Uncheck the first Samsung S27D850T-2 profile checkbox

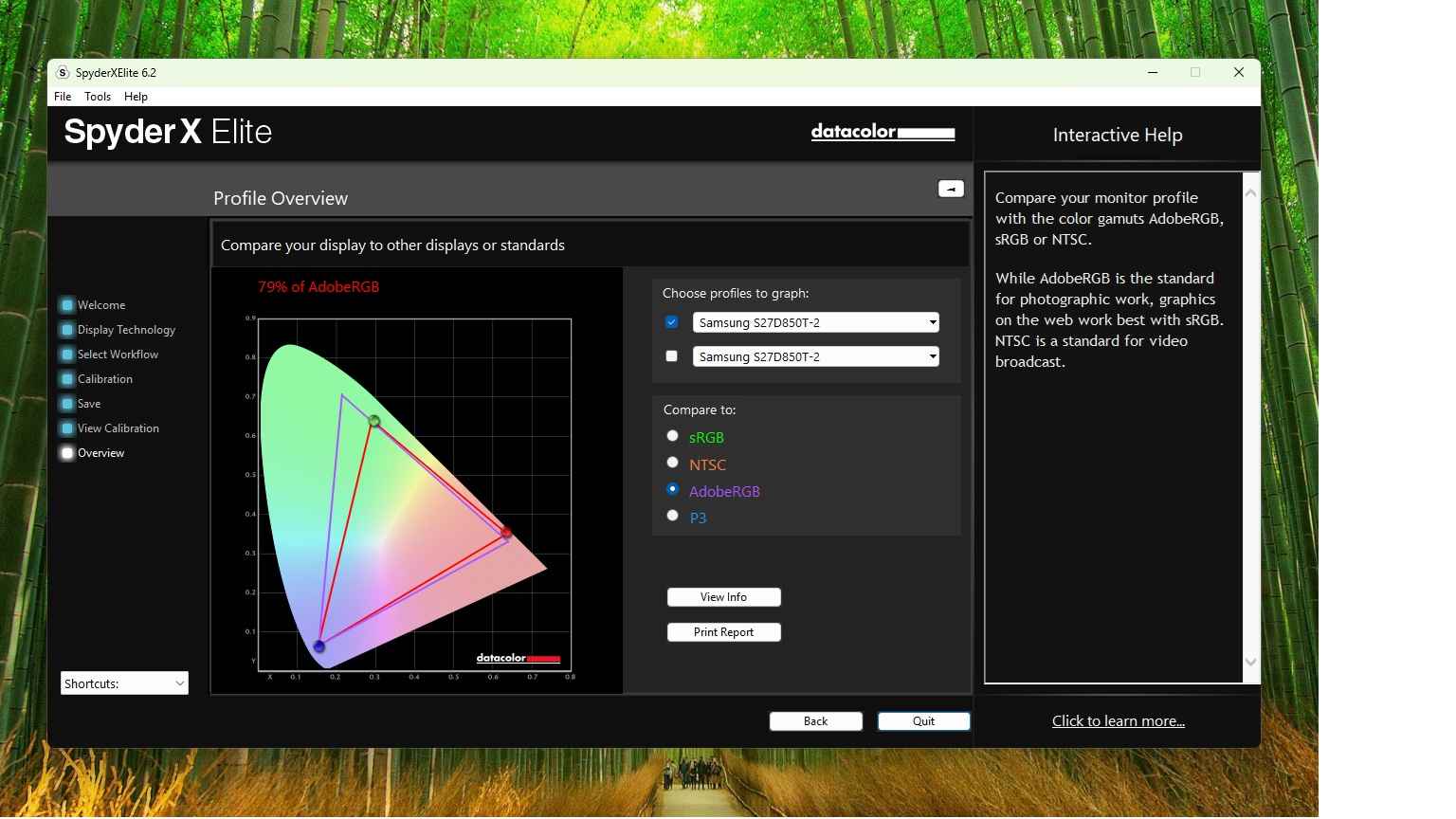pos(672,322)
